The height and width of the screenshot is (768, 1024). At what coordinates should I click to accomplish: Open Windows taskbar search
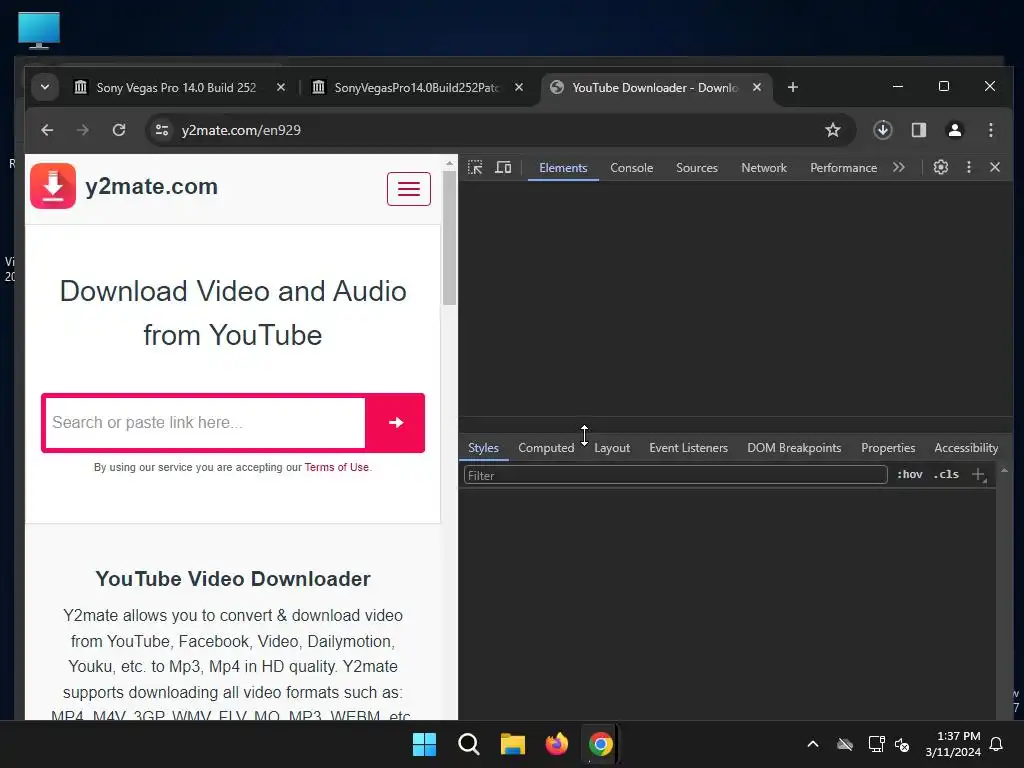point(469,744)
